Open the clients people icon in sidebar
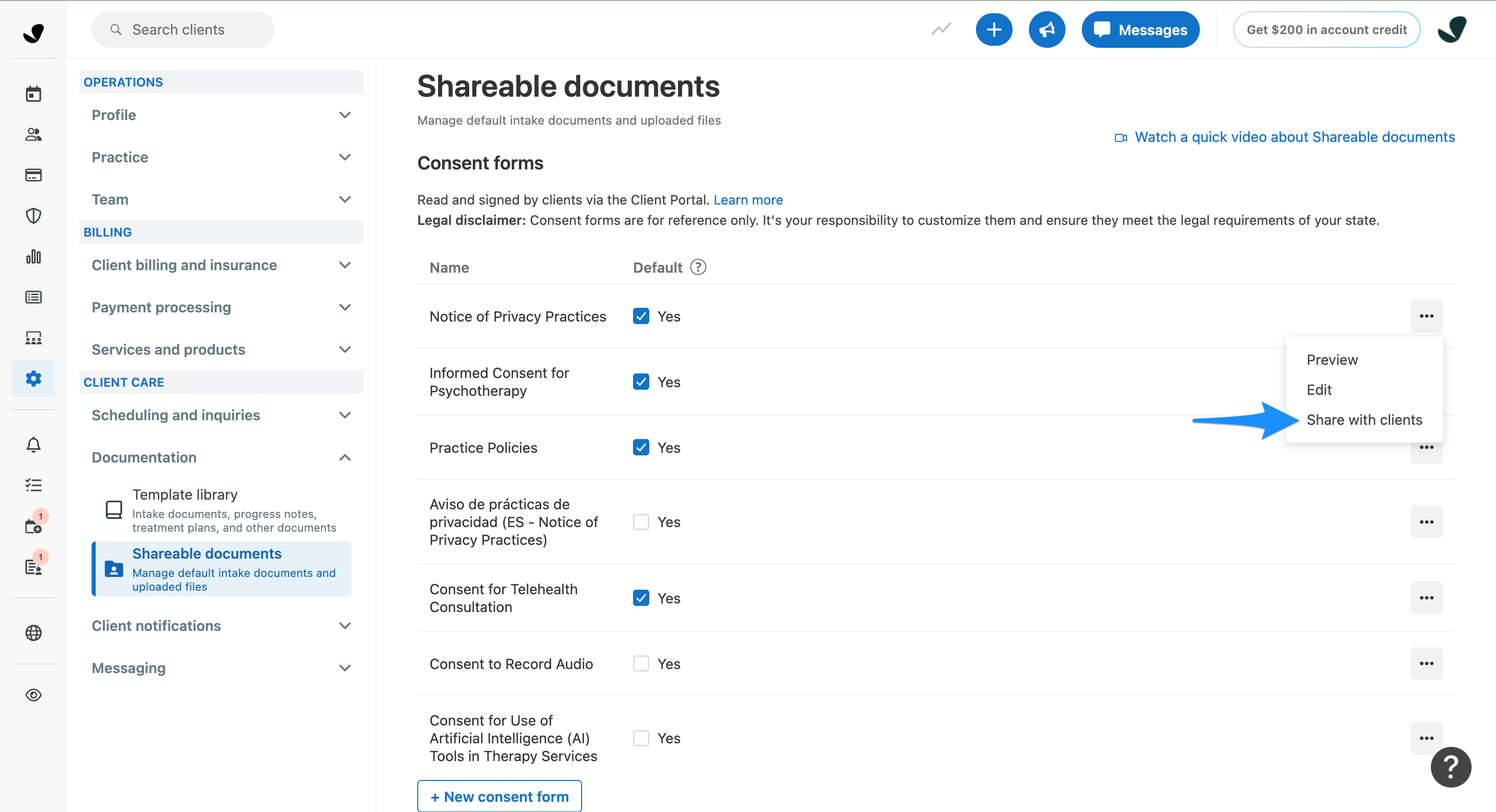The image size is (1496, 812). point(33,134)
